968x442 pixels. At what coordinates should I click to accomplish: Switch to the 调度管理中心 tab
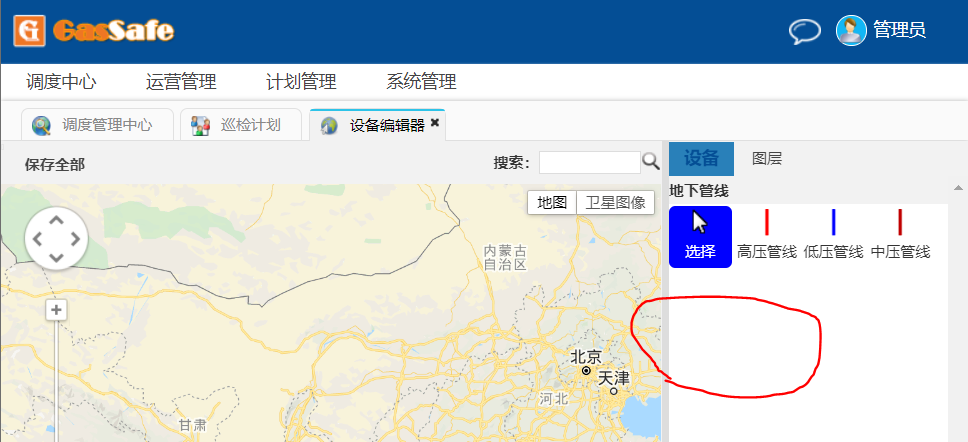click(x=97, y=125)
